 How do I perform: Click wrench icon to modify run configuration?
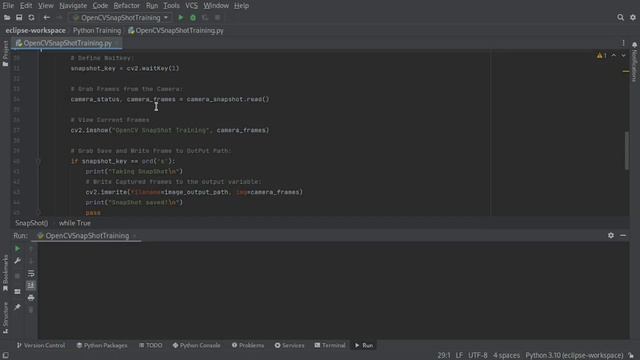tap(18, 260)
